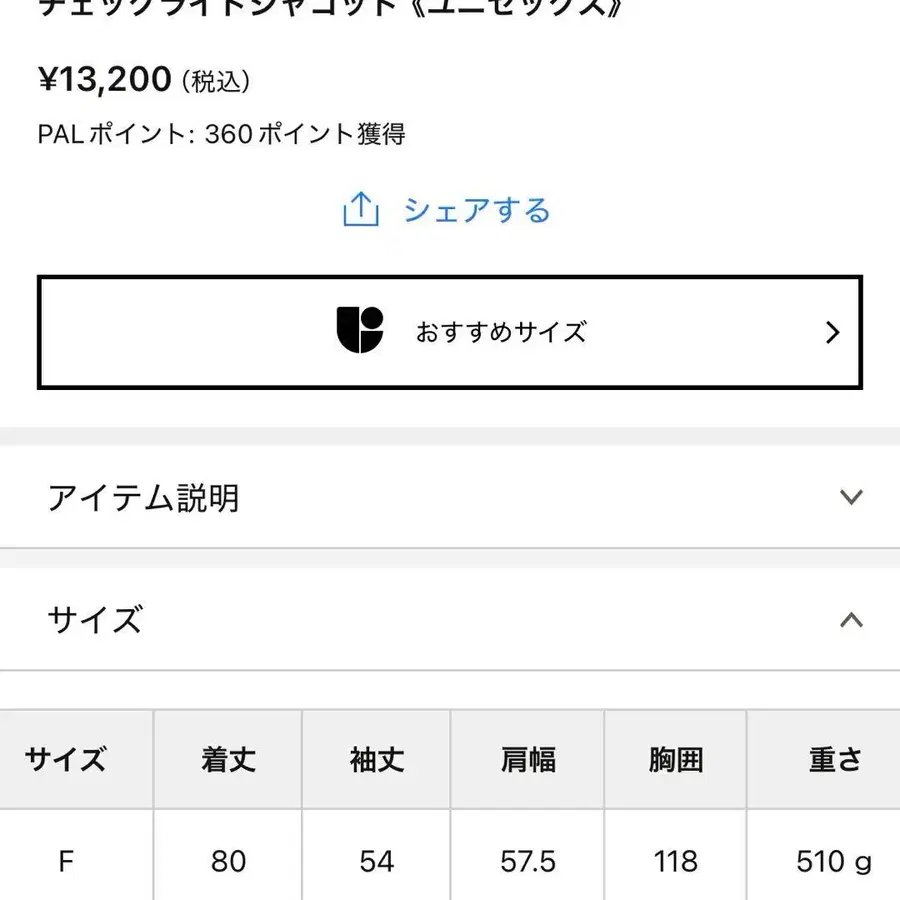900x900 pixels.
Task: Click the down chevron next to アイテム説明
Action: pos(852,497)
